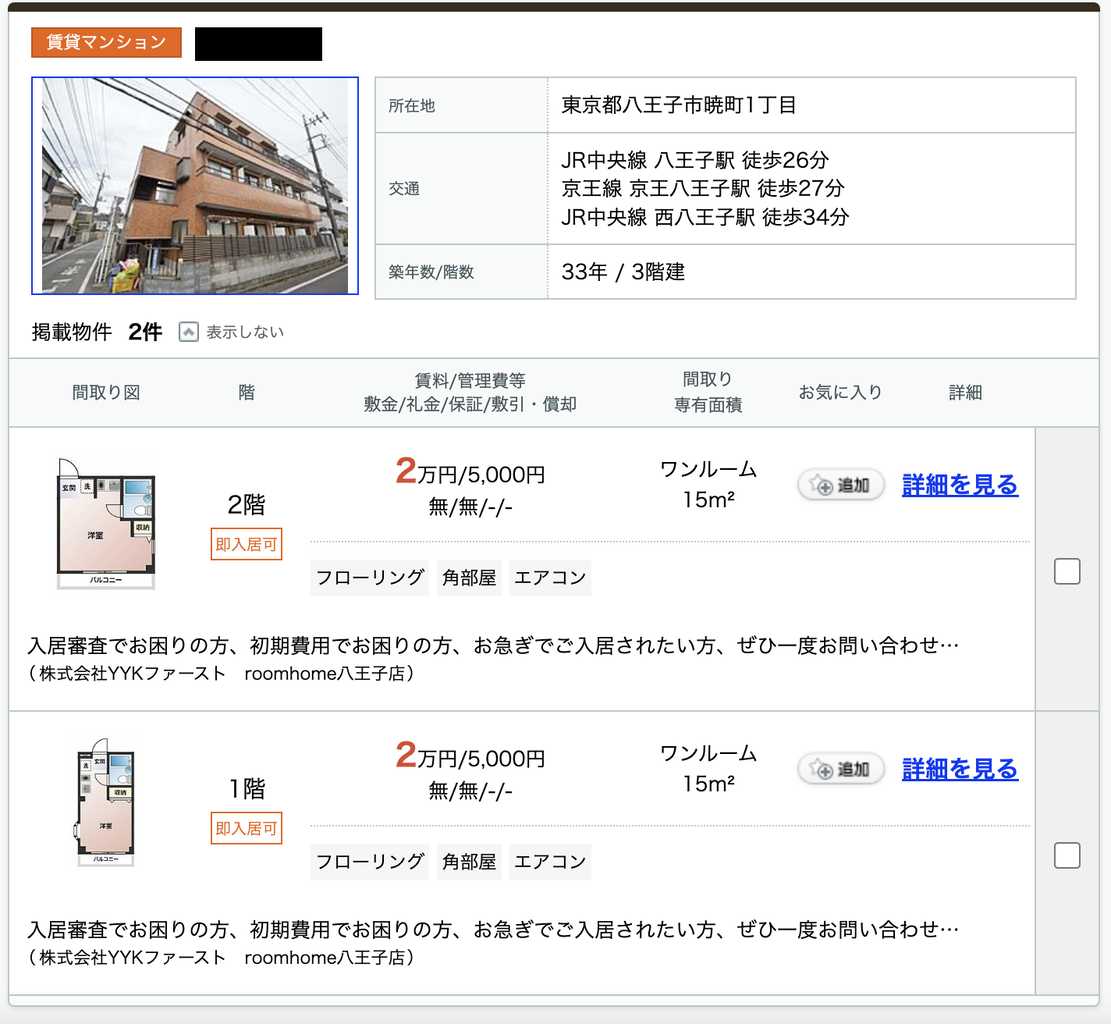The width and height of the screenshot is (1111, 1024).
Task: Click the agency description under the 1階 listing
Action: (493, 943)
